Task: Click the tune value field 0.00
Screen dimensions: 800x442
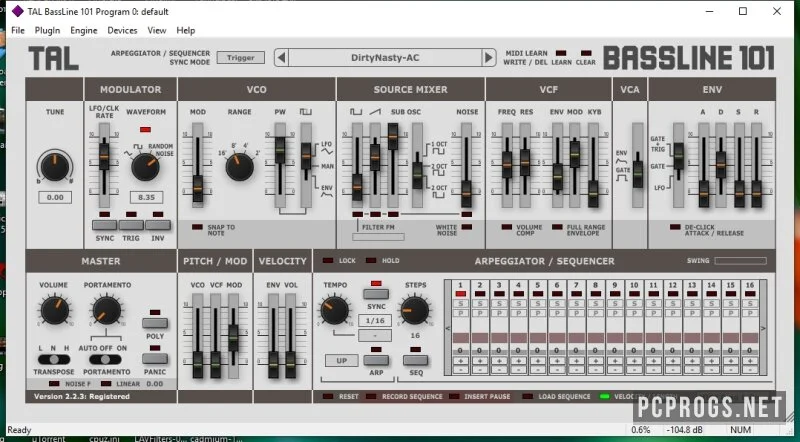Action: tap(55, 197)
